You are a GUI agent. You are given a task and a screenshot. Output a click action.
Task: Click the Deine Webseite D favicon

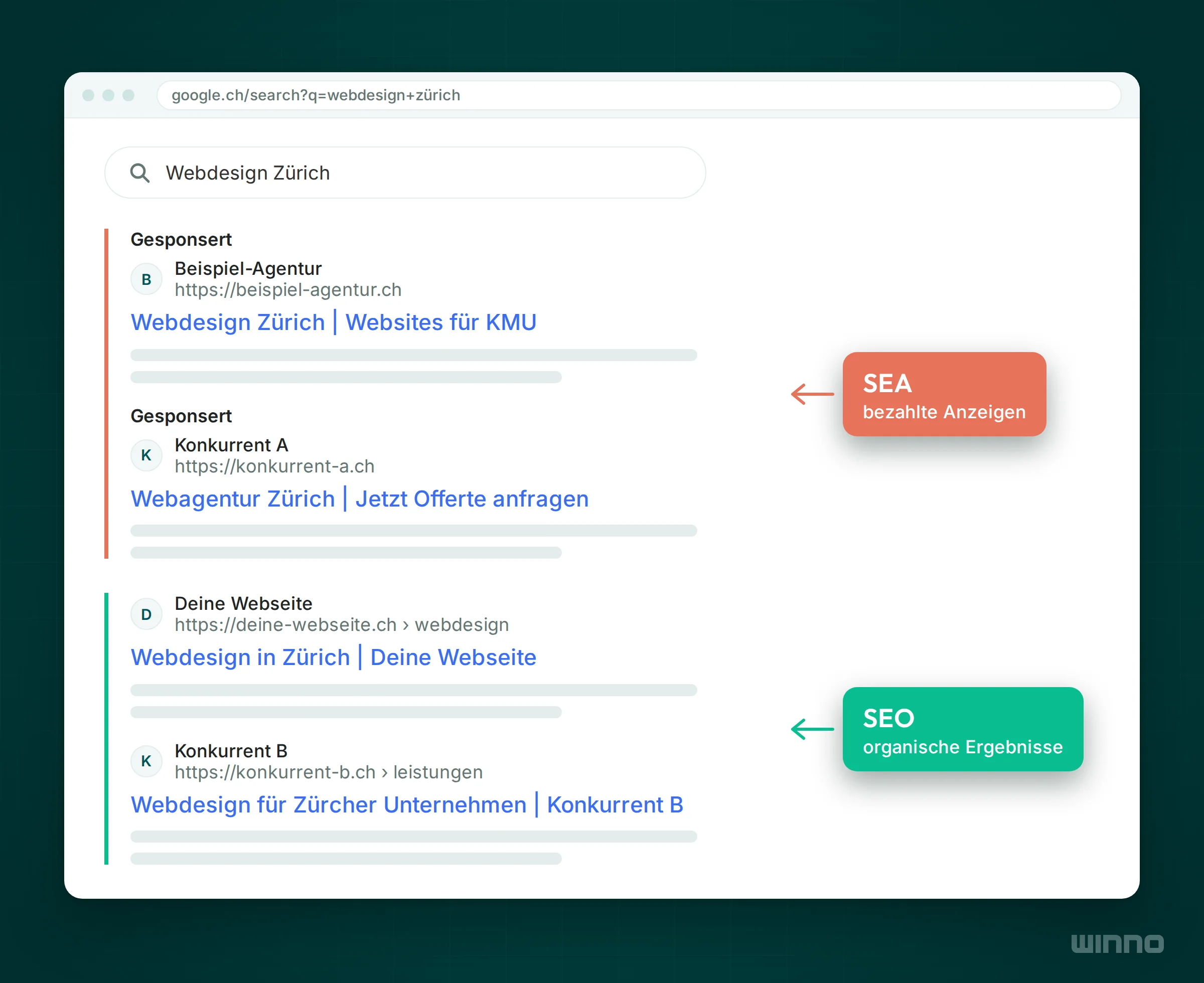146,614
